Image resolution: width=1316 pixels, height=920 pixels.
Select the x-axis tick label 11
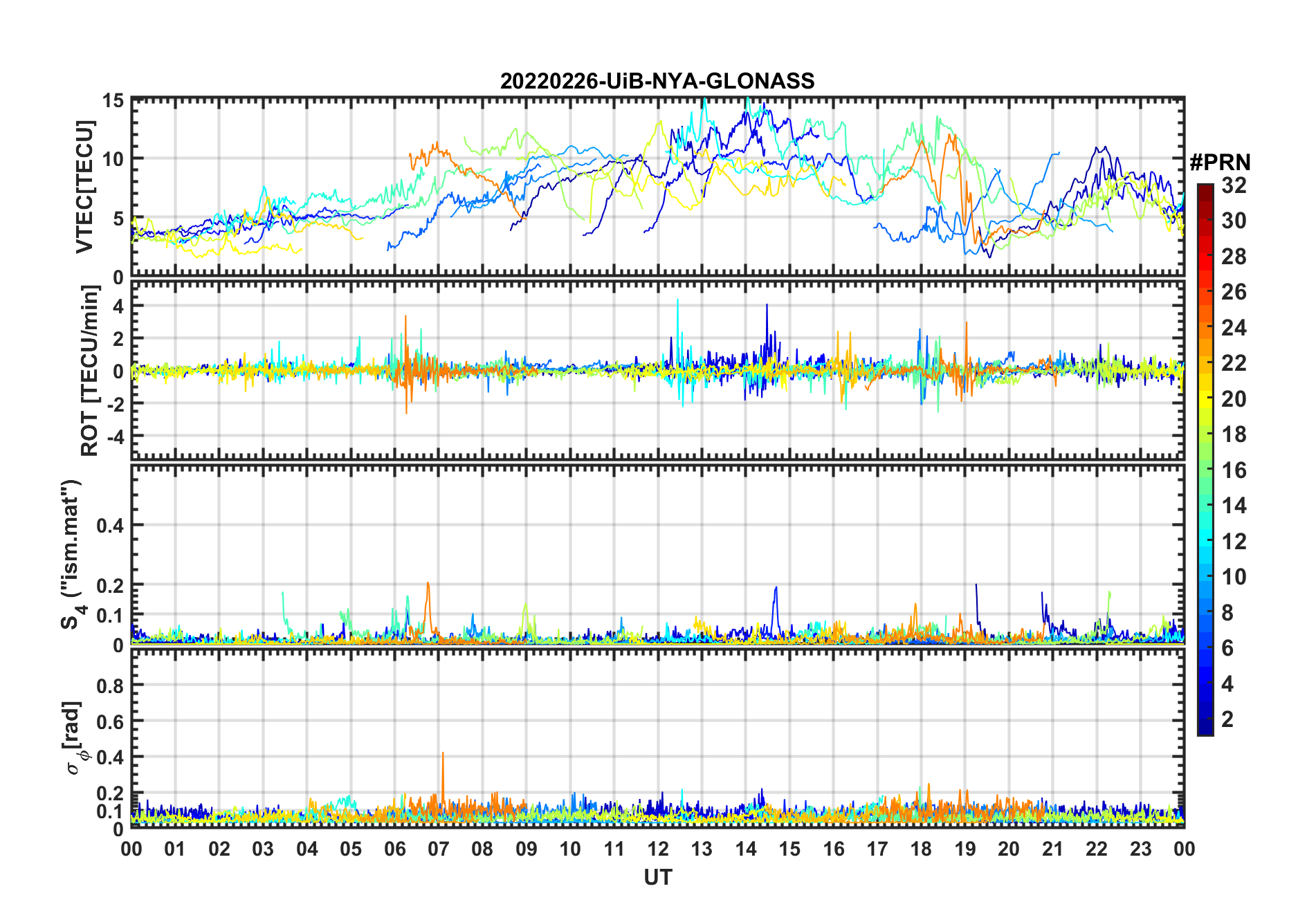[x=614, y=849]
